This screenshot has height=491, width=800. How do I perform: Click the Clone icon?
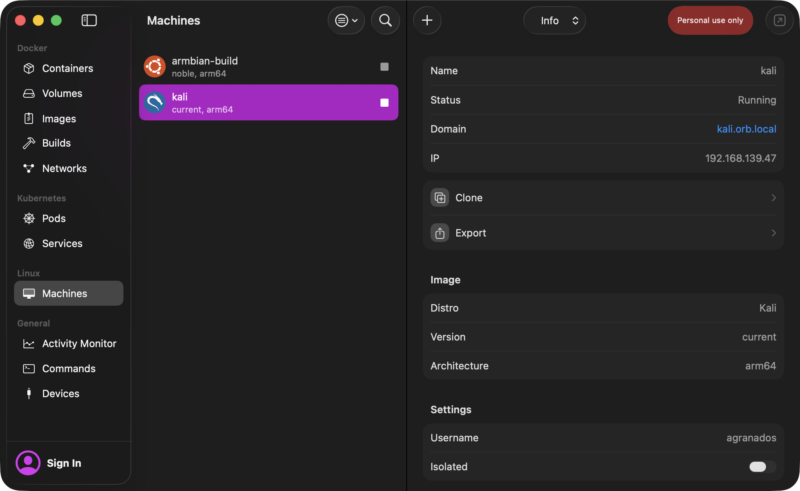(440, 198)
